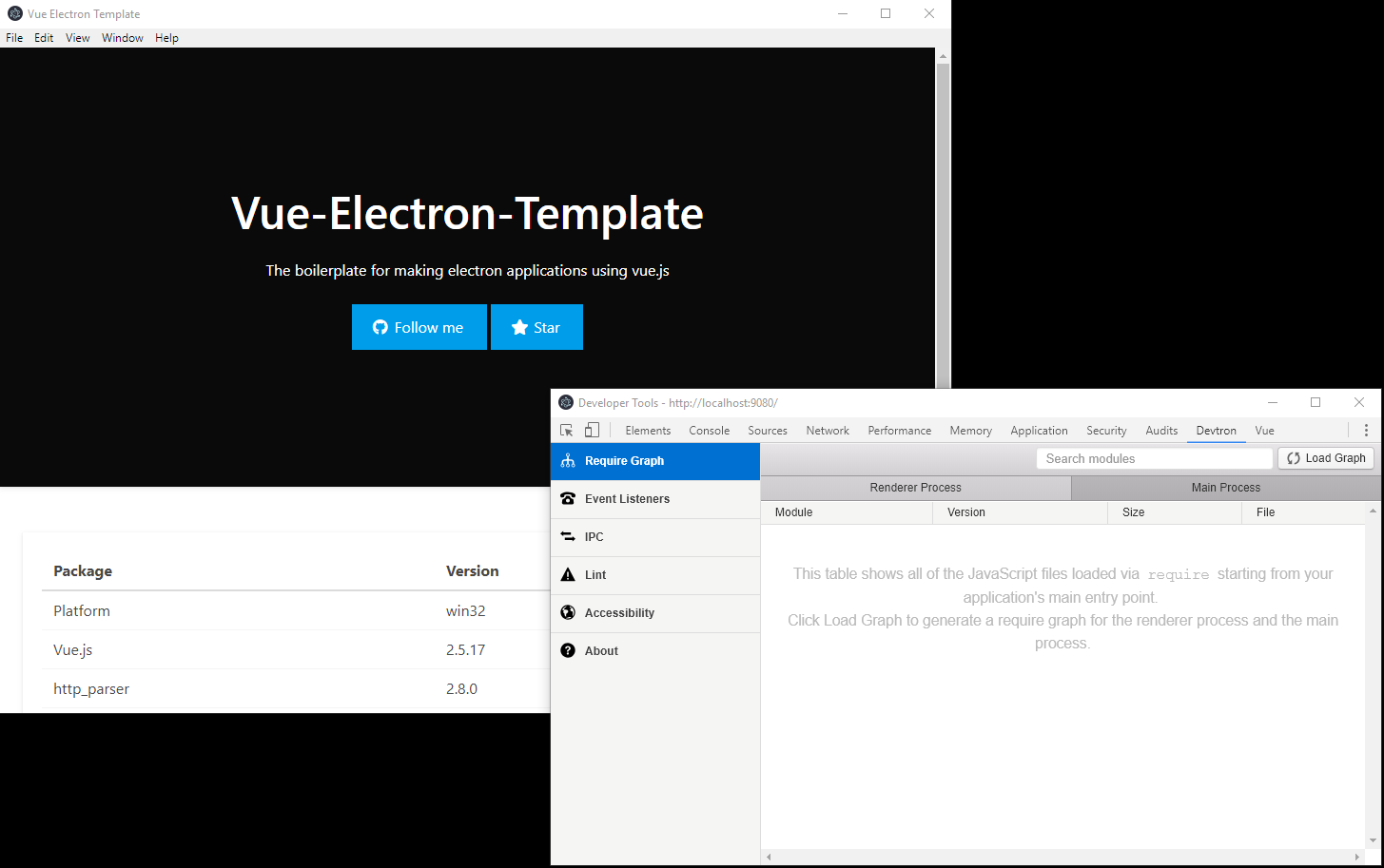Open the IPC section in Devtron sidebar
Viewport: 1384px width, 868px height.
[655, 537]
